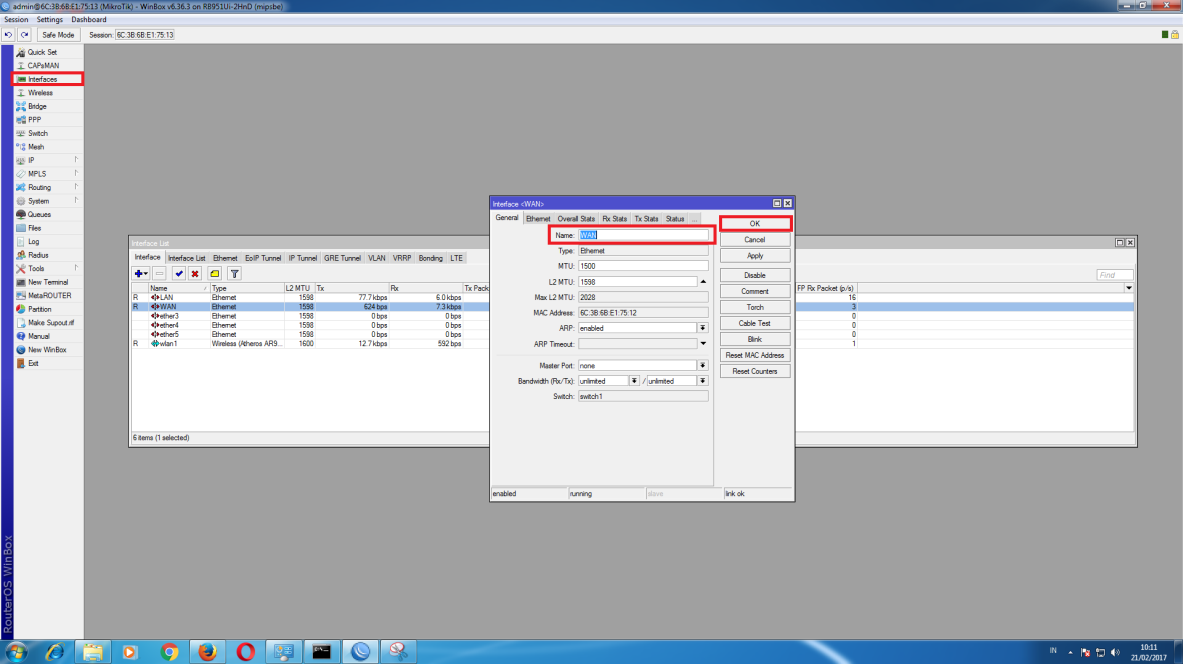Screen dimensions: 1183x664
Task: Launch New Terminal from the sidebar
Action: 48,282
